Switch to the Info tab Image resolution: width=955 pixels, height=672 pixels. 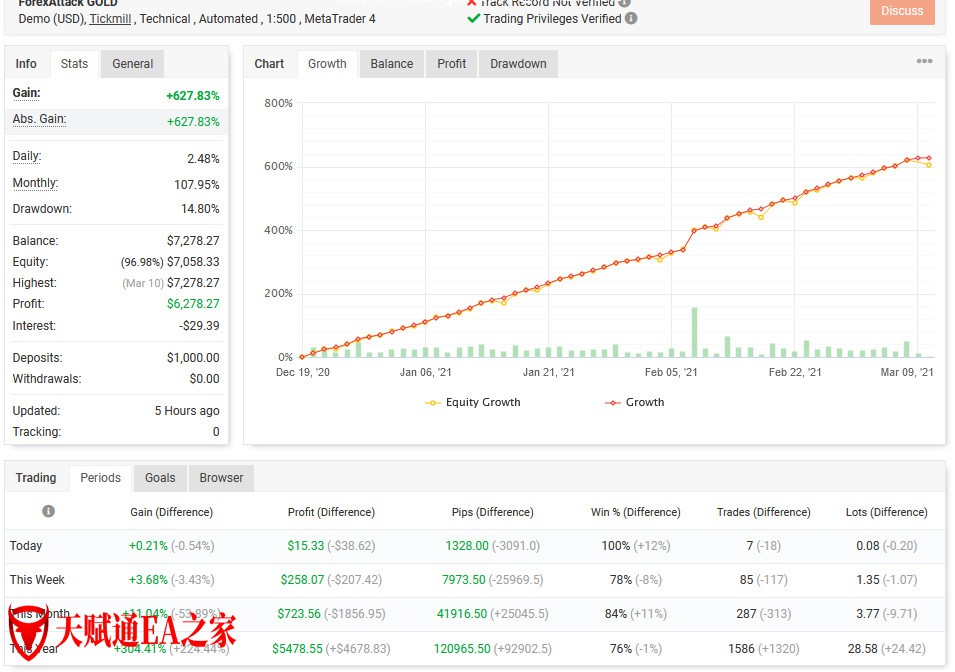[26, 64]
